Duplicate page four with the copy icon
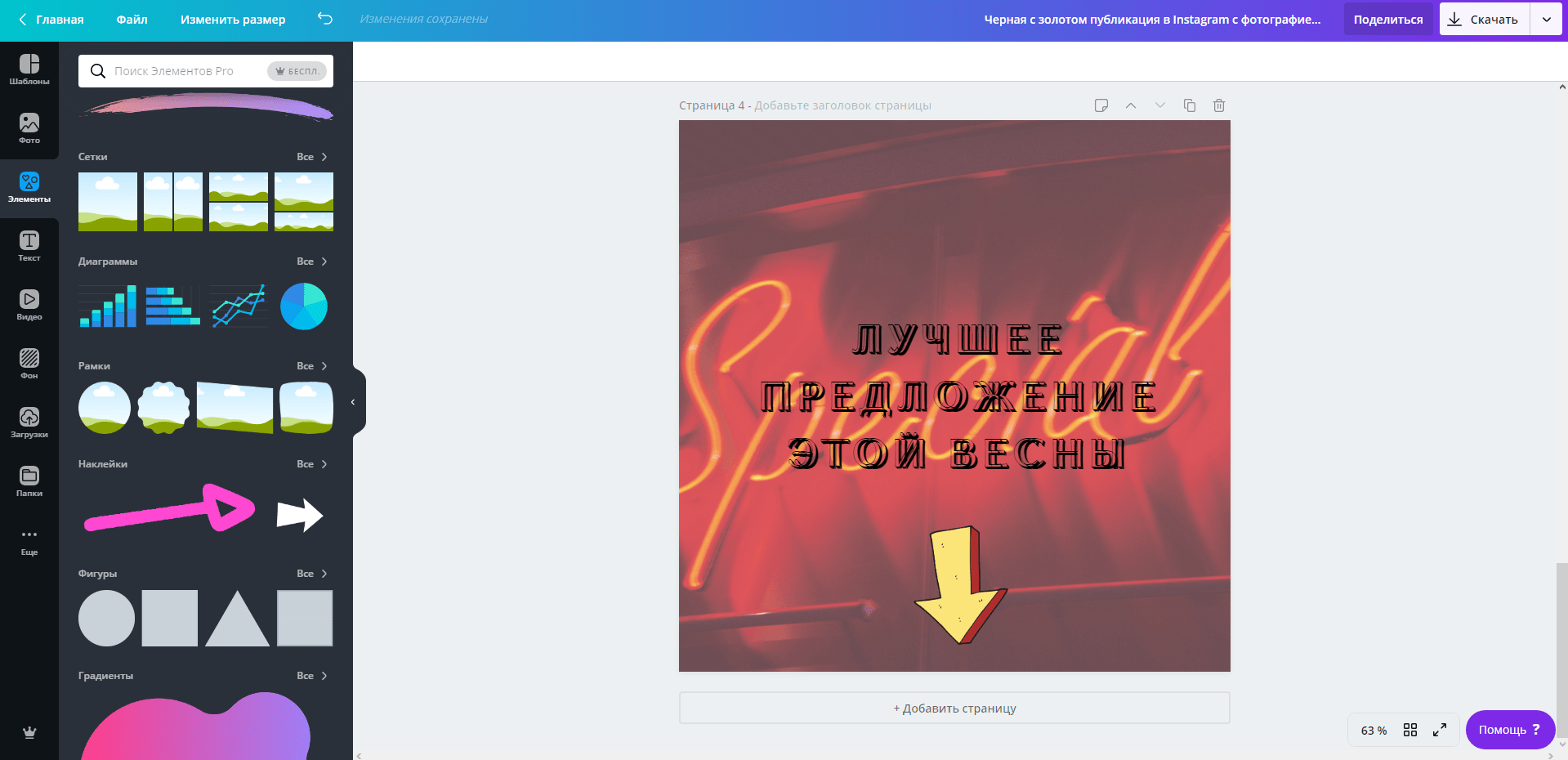Viewport: 1568px width, 760px height. (x=1189, y=105)
